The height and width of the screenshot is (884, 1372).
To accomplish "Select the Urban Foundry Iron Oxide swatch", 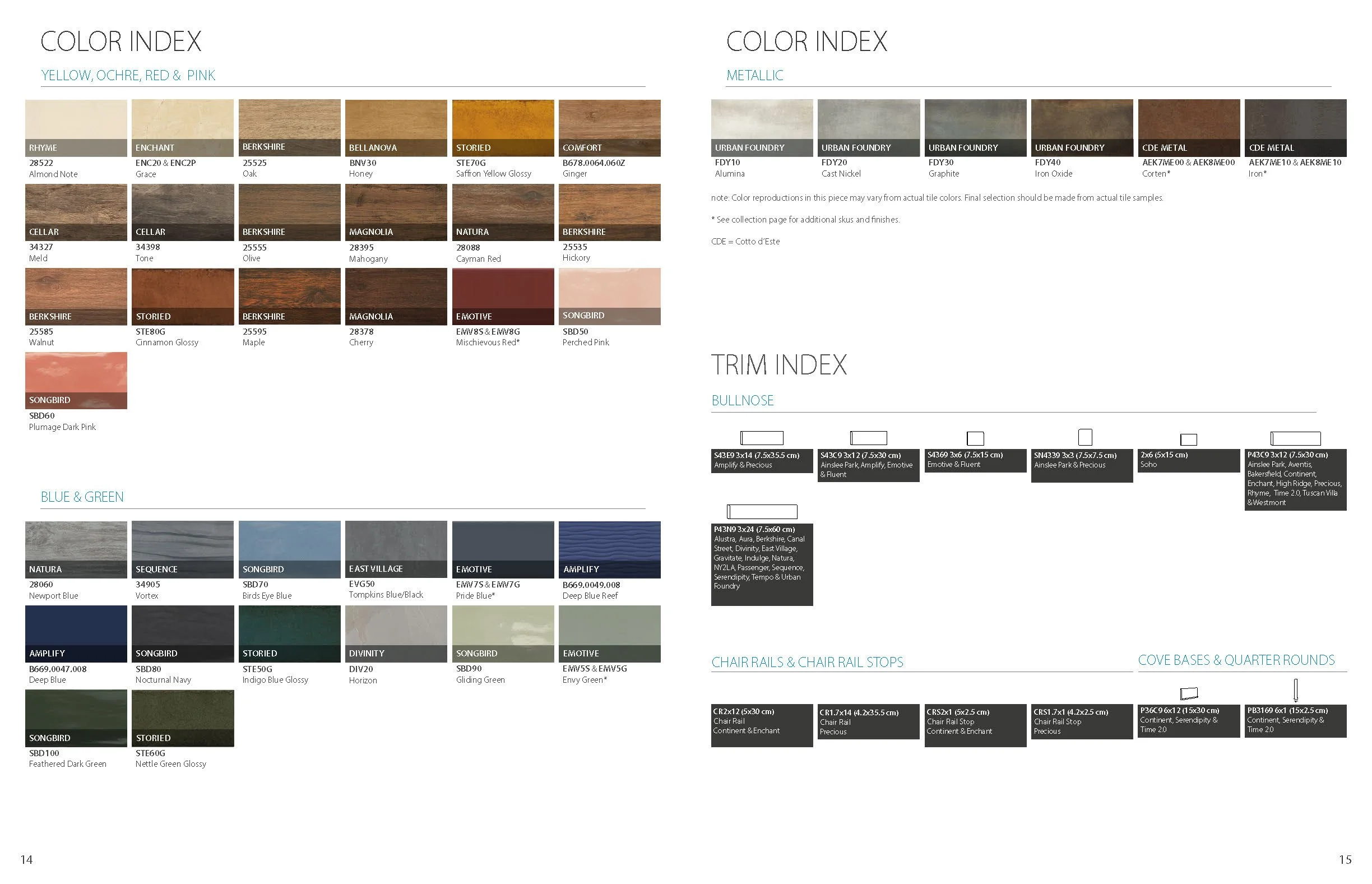I will [x=1082, y=127].
